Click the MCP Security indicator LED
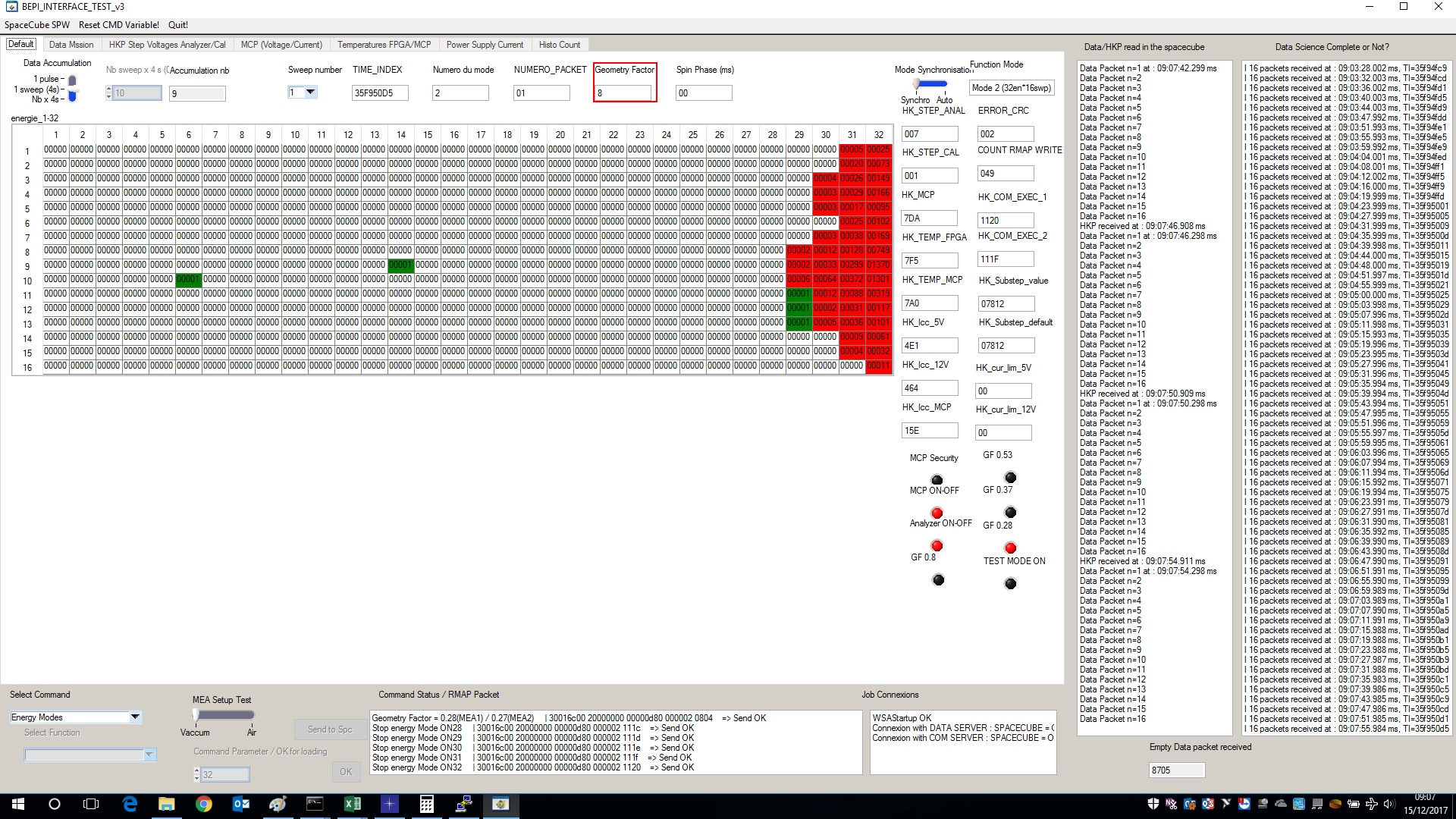 coord(937,479)
